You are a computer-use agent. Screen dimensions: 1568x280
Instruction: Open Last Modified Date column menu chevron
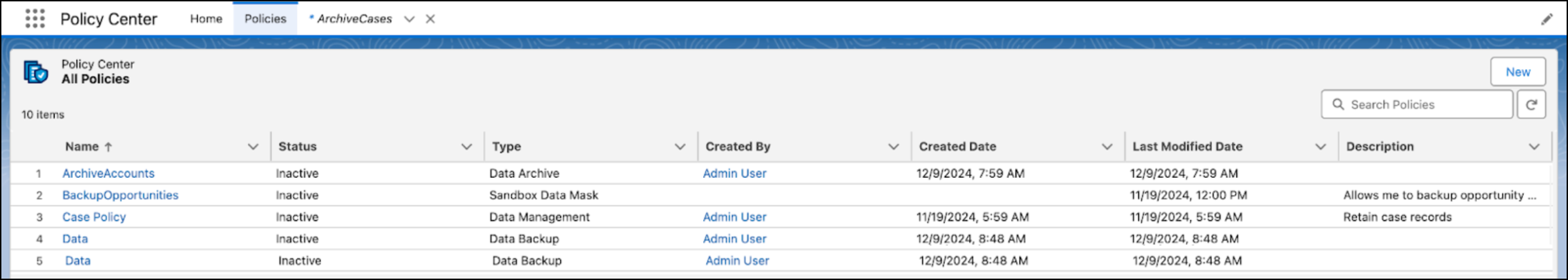(x=1320, y=147)
